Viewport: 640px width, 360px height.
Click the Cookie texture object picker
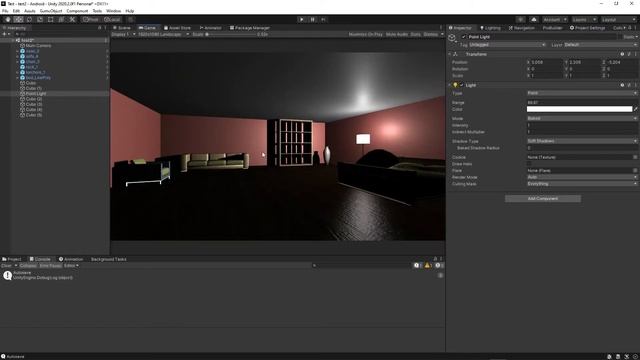click(635, 157)
